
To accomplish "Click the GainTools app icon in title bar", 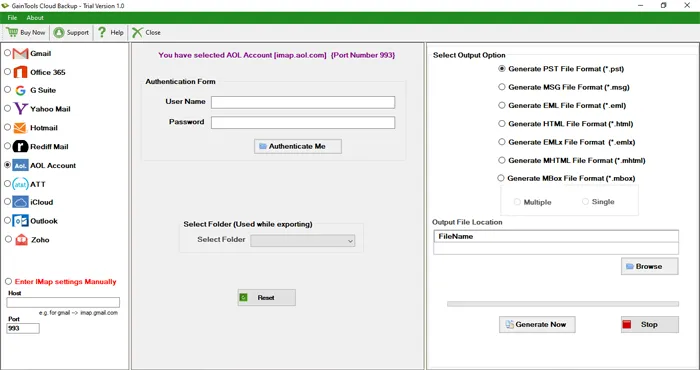I will (x=5, y=6).
